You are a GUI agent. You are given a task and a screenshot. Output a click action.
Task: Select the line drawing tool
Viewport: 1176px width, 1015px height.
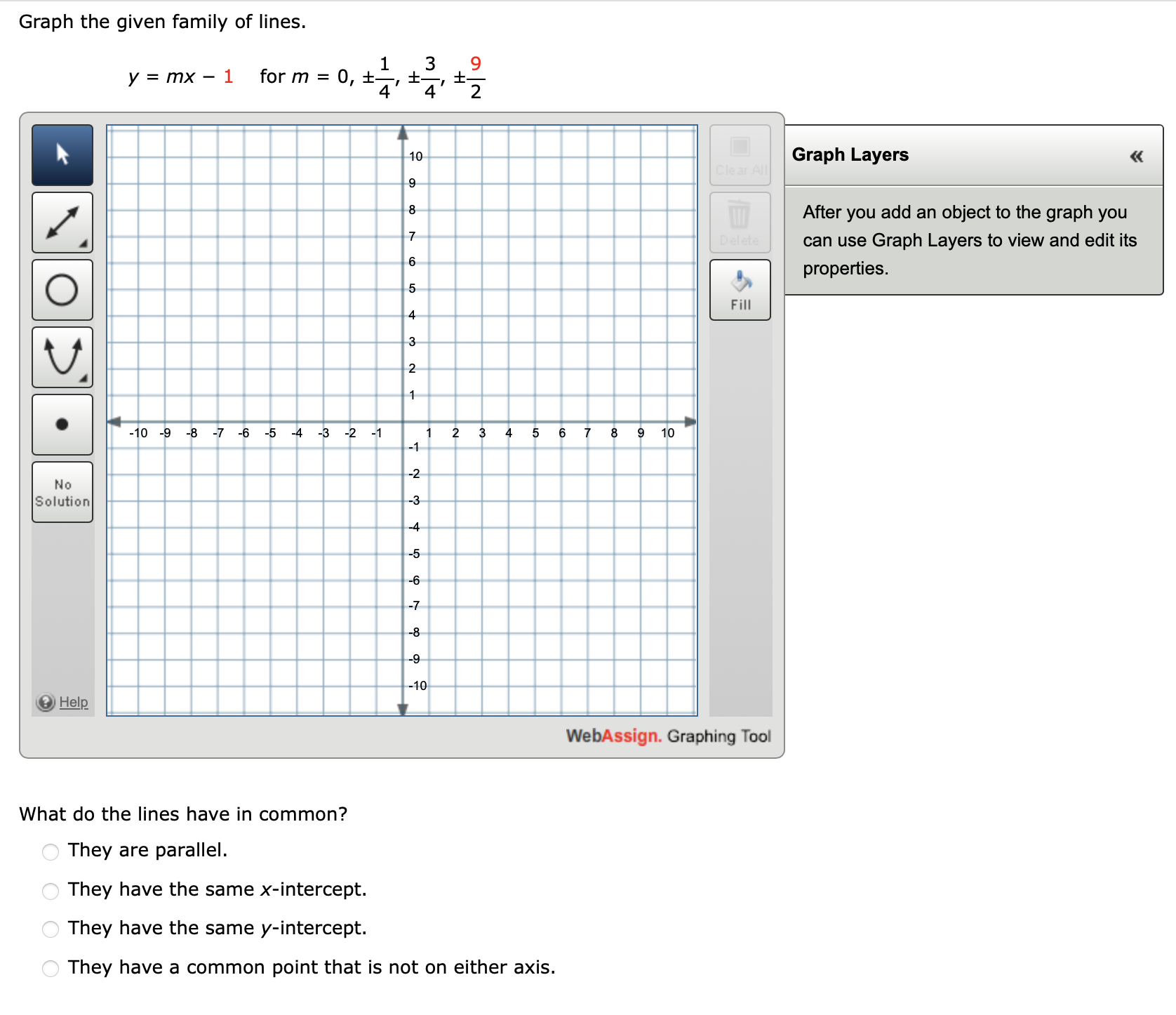click(62, 222)
